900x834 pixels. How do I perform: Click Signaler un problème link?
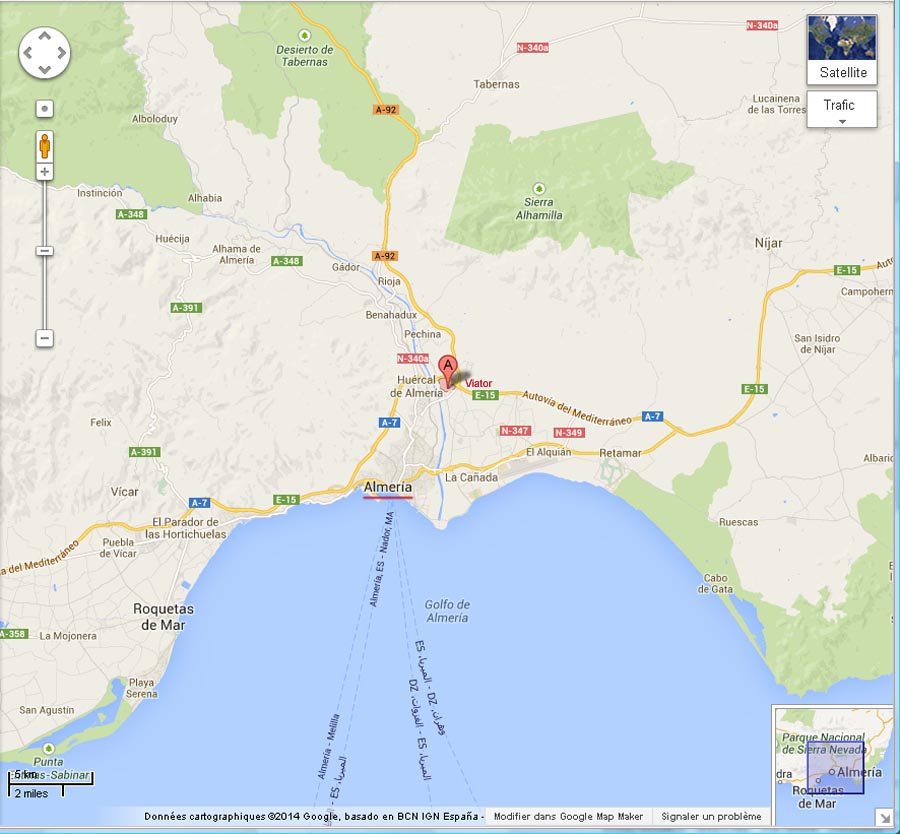click(711, 816)
